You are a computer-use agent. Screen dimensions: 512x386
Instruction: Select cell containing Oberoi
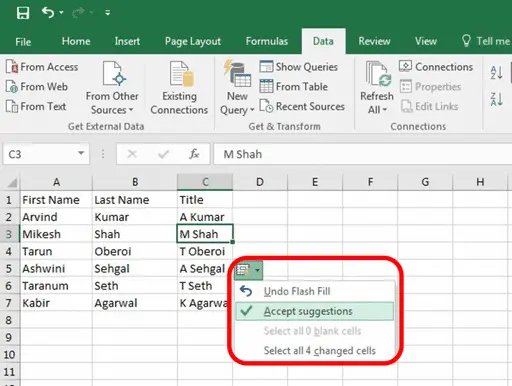[135, 251]
